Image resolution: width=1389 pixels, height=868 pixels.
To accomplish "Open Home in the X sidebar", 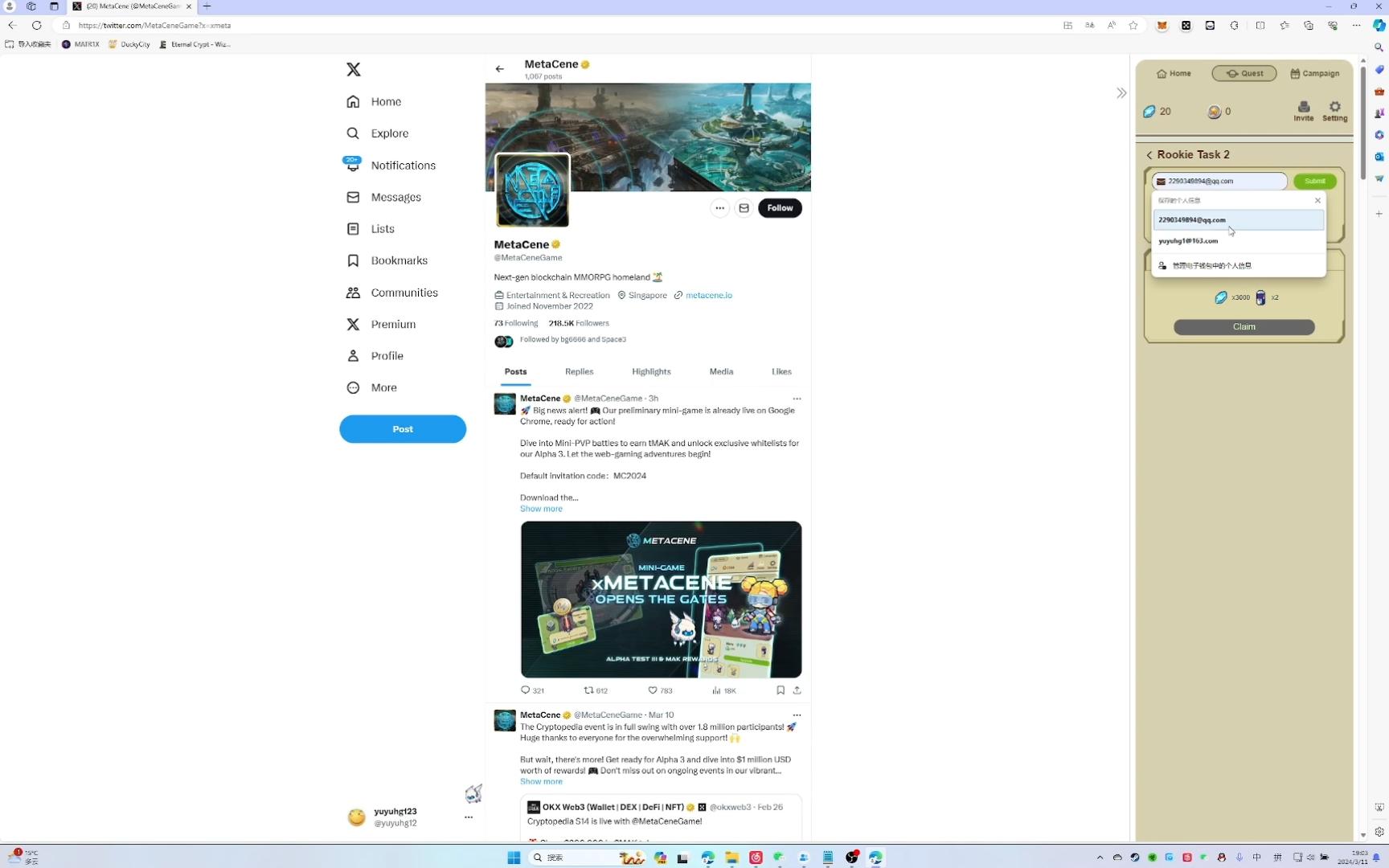I will [374, 102].
